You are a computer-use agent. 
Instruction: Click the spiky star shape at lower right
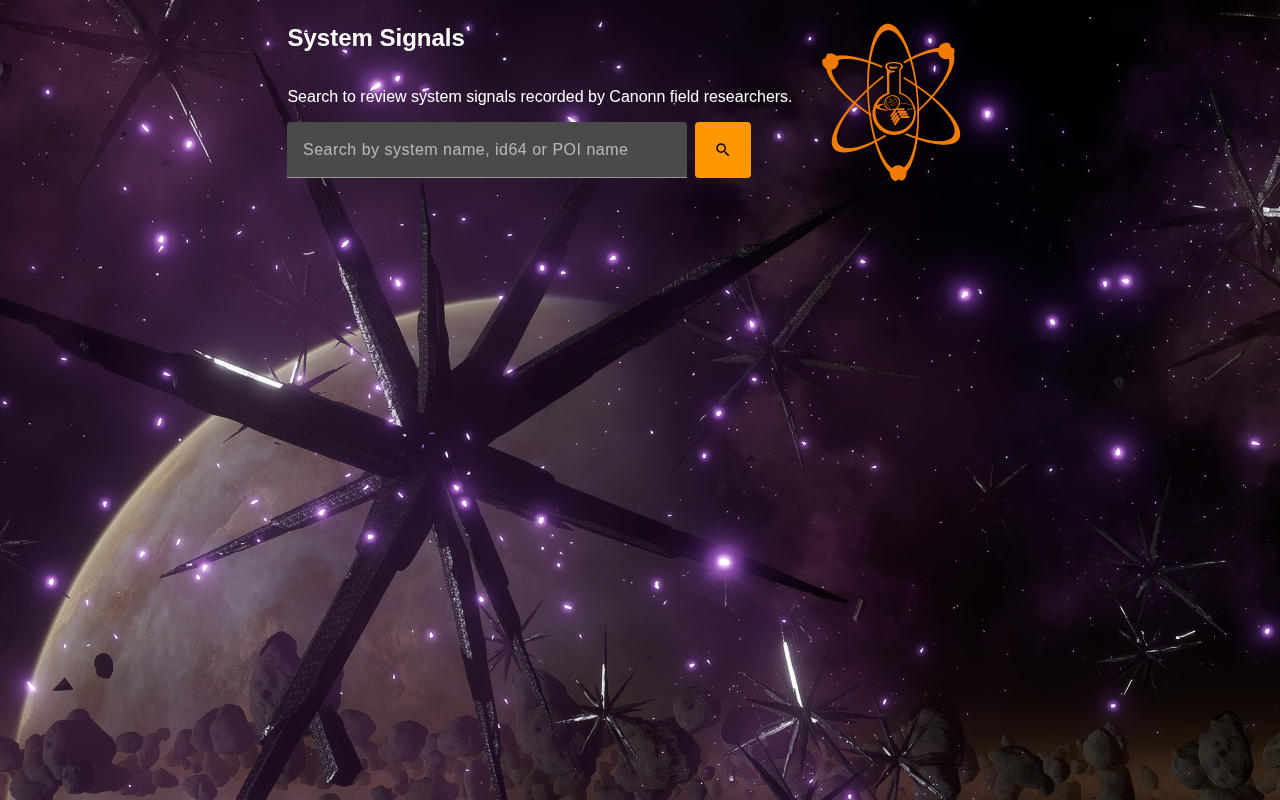(1150, 570)
